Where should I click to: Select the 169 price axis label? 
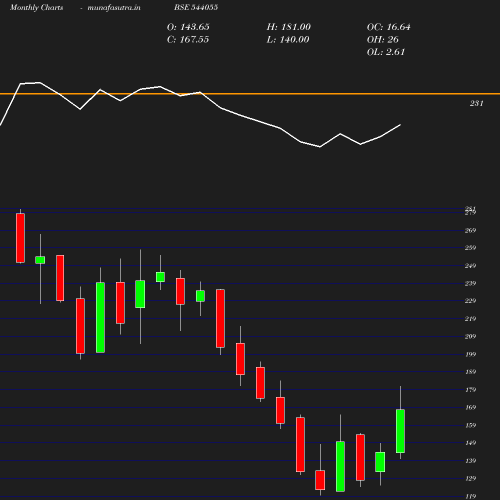click(x=470, y=408)
